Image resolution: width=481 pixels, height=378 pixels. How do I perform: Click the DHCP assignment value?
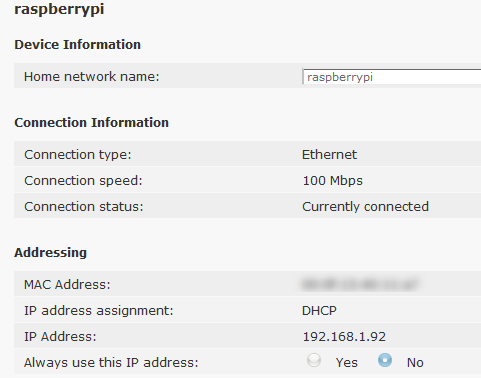319,310
